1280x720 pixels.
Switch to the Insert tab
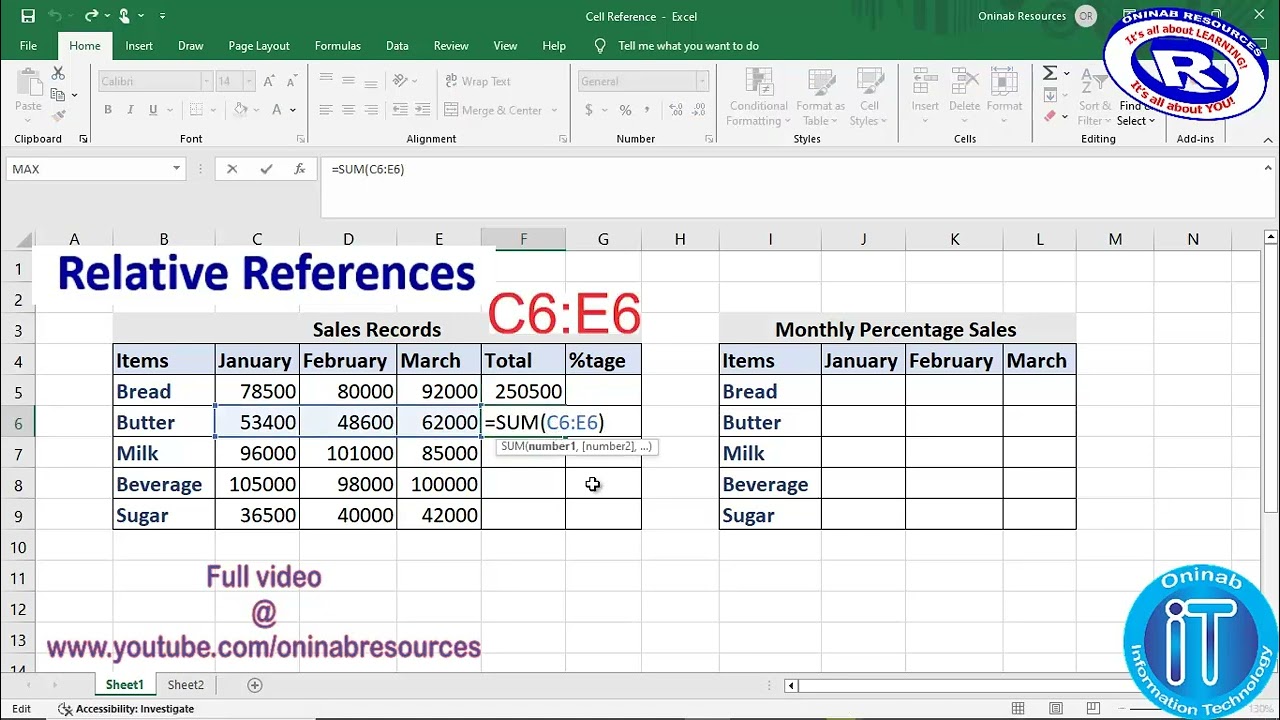[139, 46]
